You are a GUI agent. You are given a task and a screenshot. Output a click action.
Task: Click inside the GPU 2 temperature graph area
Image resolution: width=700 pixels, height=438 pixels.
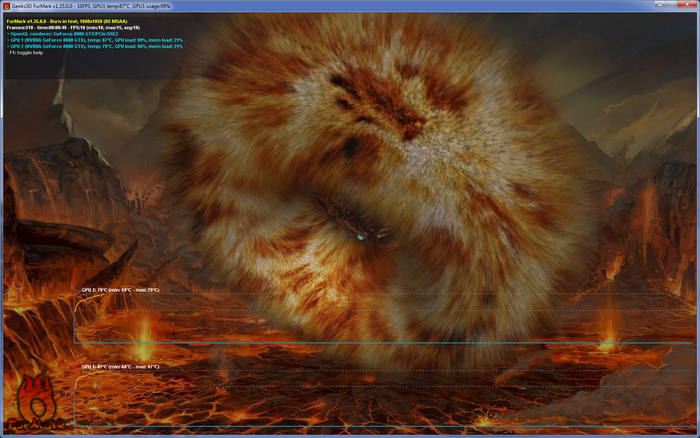[x=380, y=322]
